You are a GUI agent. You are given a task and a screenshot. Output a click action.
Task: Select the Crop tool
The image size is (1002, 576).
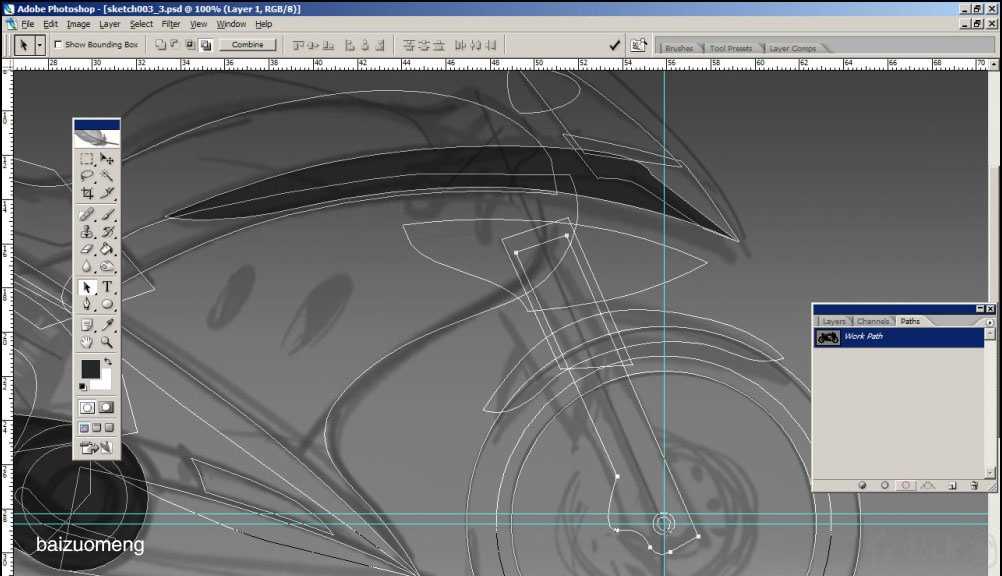point(87,193)
